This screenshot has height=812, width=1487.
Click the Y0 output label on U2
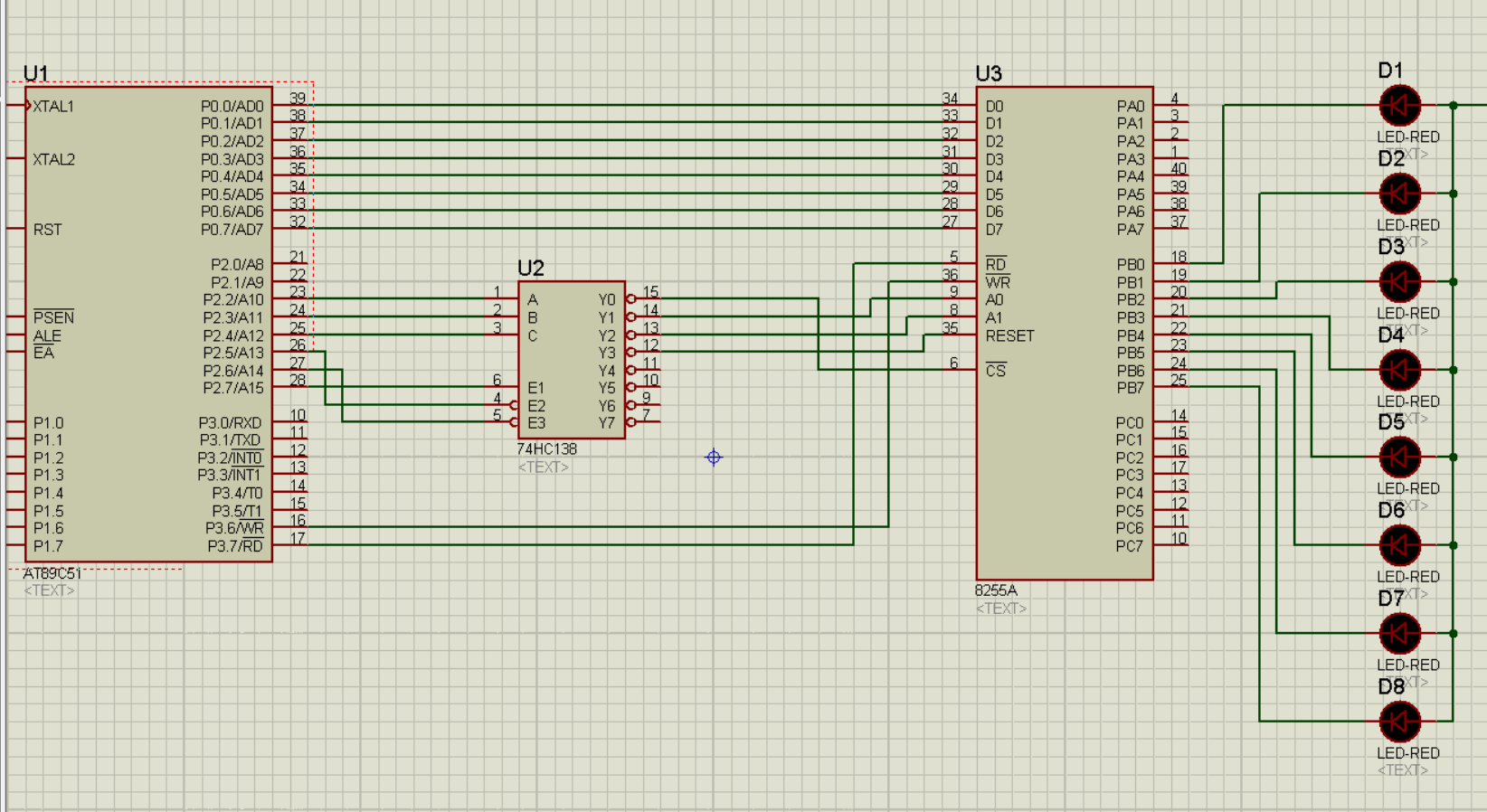coord(607,300)
